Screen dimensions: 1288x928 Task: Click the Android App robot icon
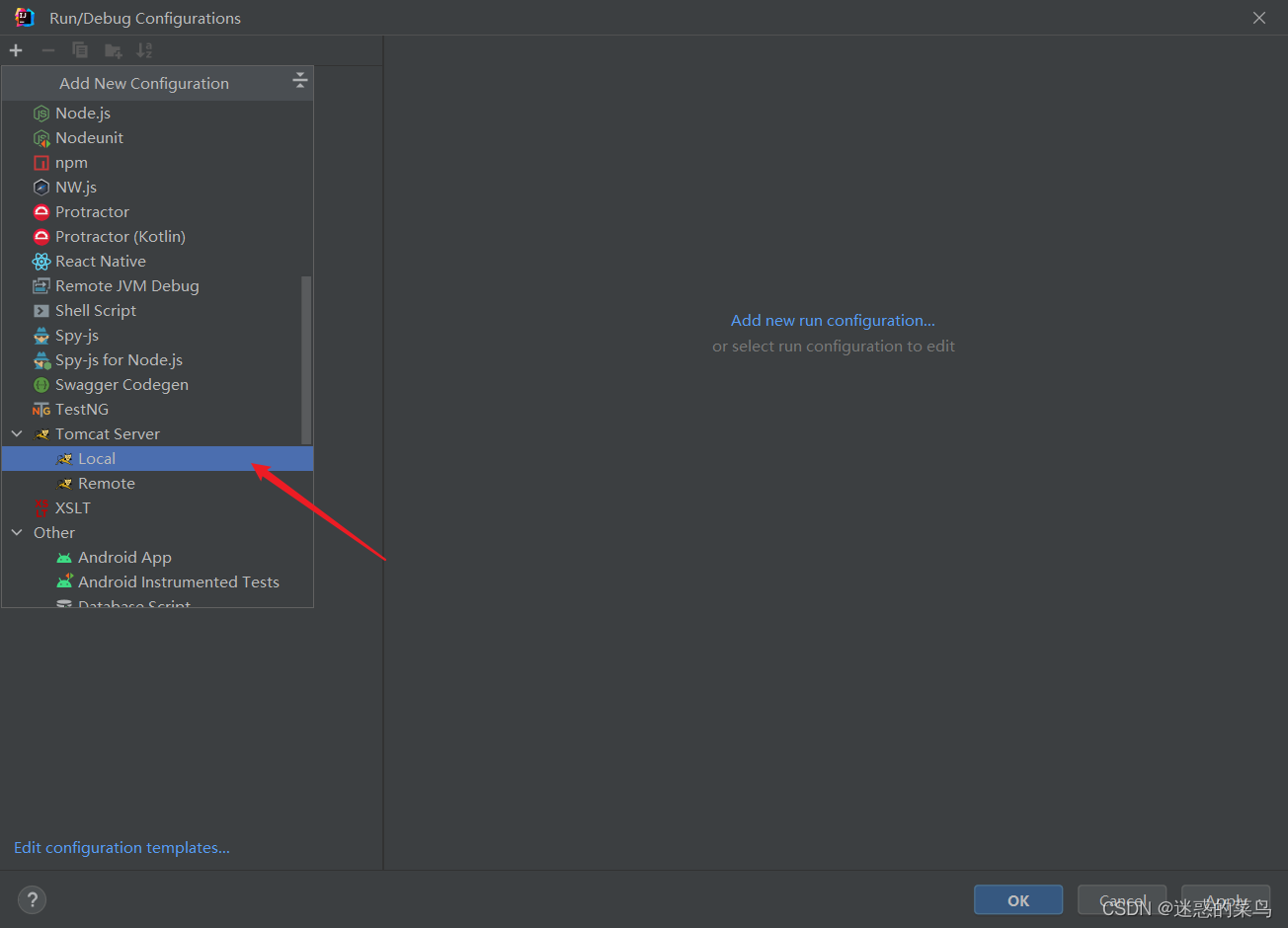click(x=64, y=558)
